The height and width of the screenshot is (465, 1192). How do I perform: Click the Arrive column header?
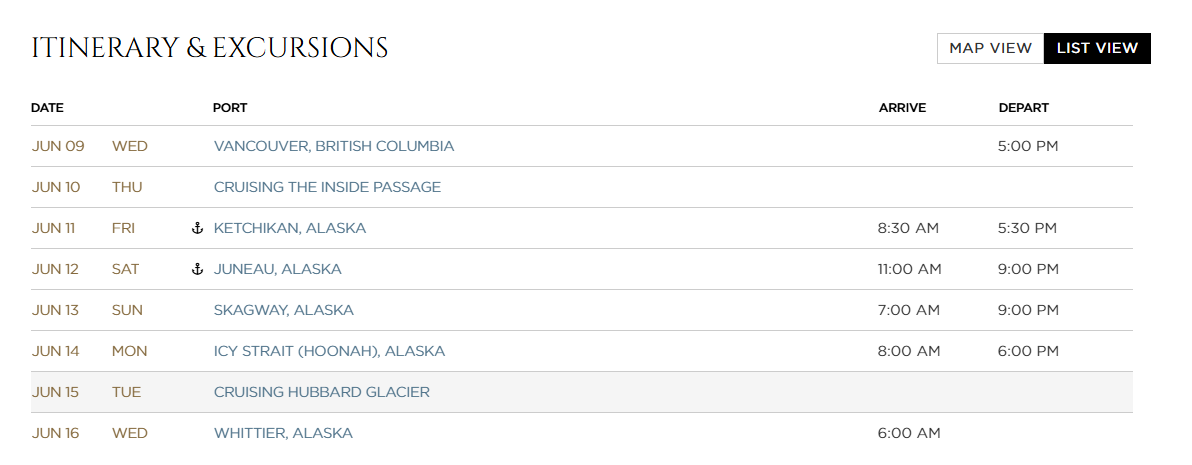click(x=902, y=108)
